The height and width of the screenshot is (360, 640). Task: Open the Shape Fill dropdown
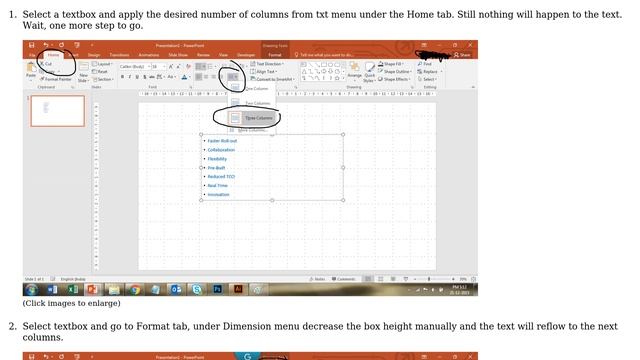pyautogui.click(x=391, y=64)
